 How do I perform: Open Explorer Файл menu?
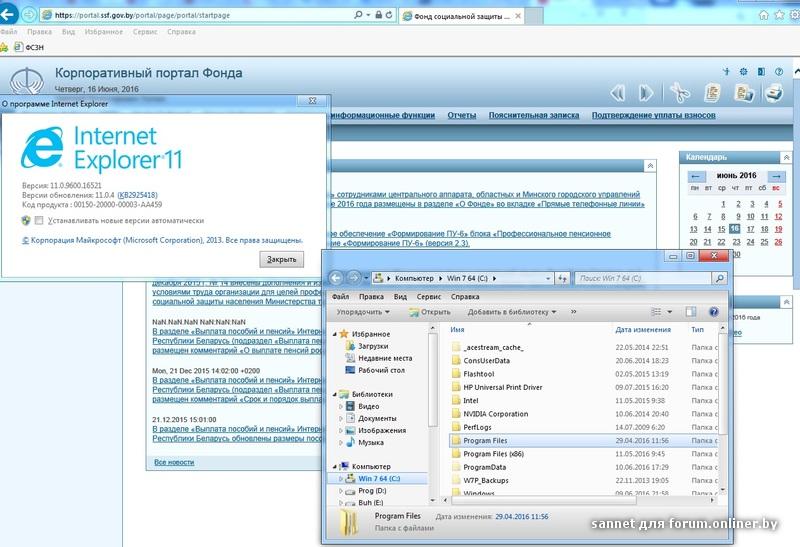click(x=340, y=296)
